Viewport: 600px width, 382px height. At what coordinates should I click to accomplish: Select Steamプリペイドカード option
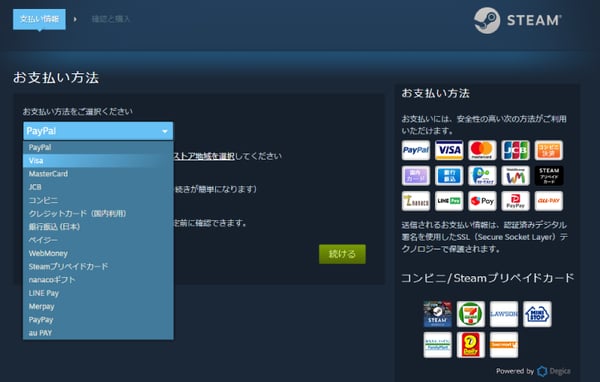pyautogui.click(x=98, y=267)
